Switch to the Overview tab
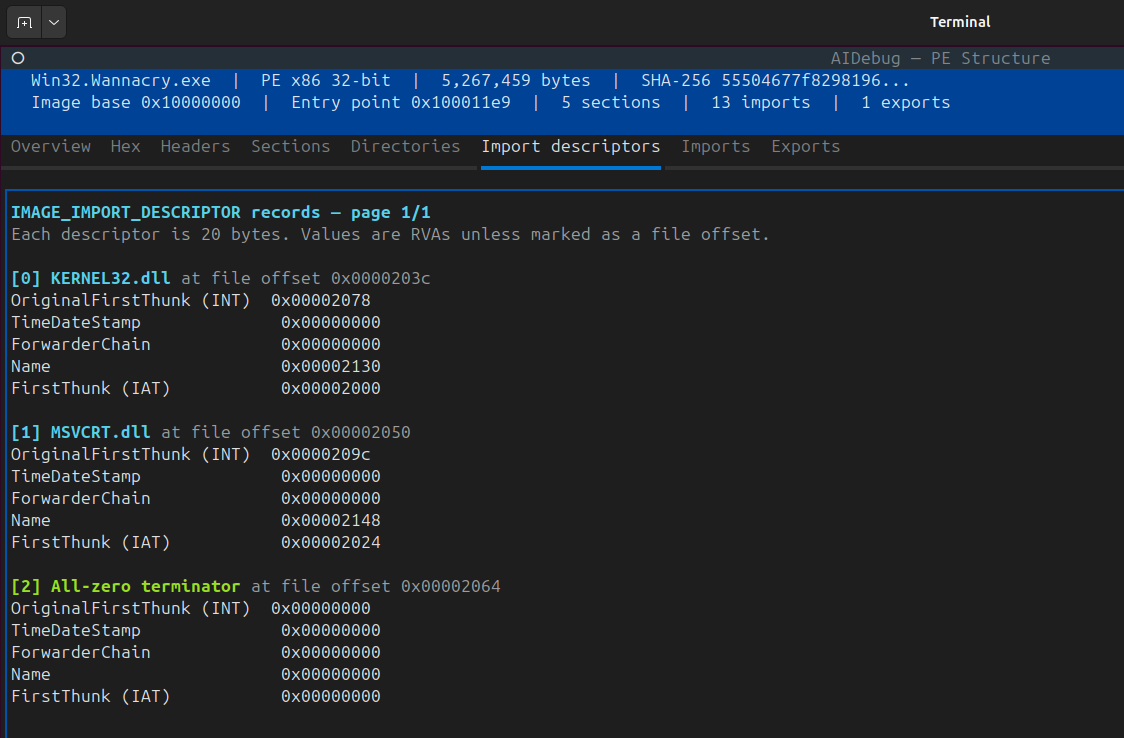This screenshot has width=1124, height=738. click(x=51, y=146)
